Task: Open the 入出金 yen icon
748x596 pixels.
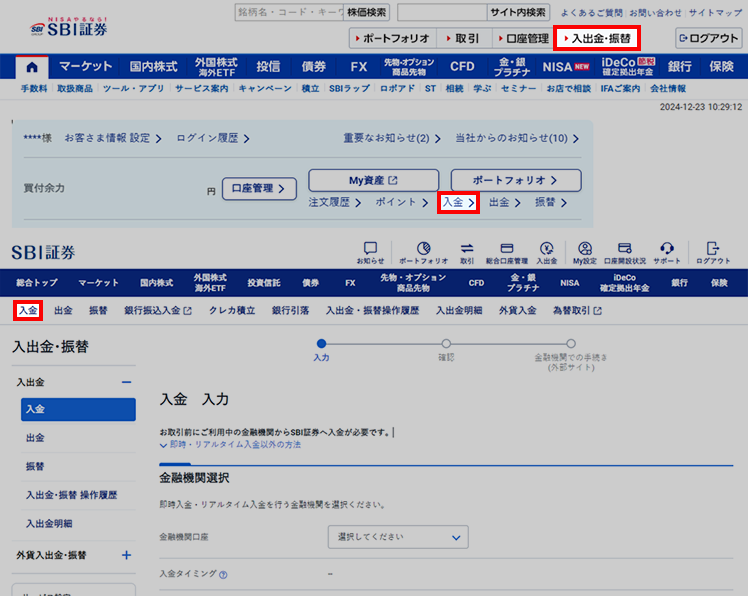Action: (547, 252)
